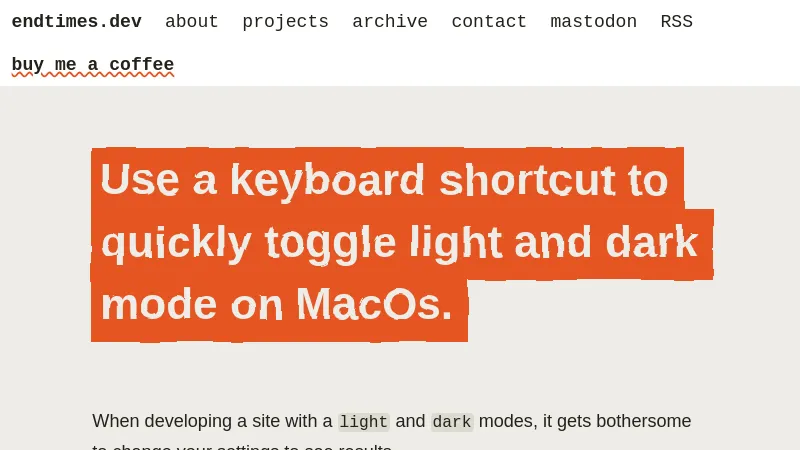Click the word 'keyboard' in the headline
This screenshot has width=800, height=450.
tap(327, 180)
